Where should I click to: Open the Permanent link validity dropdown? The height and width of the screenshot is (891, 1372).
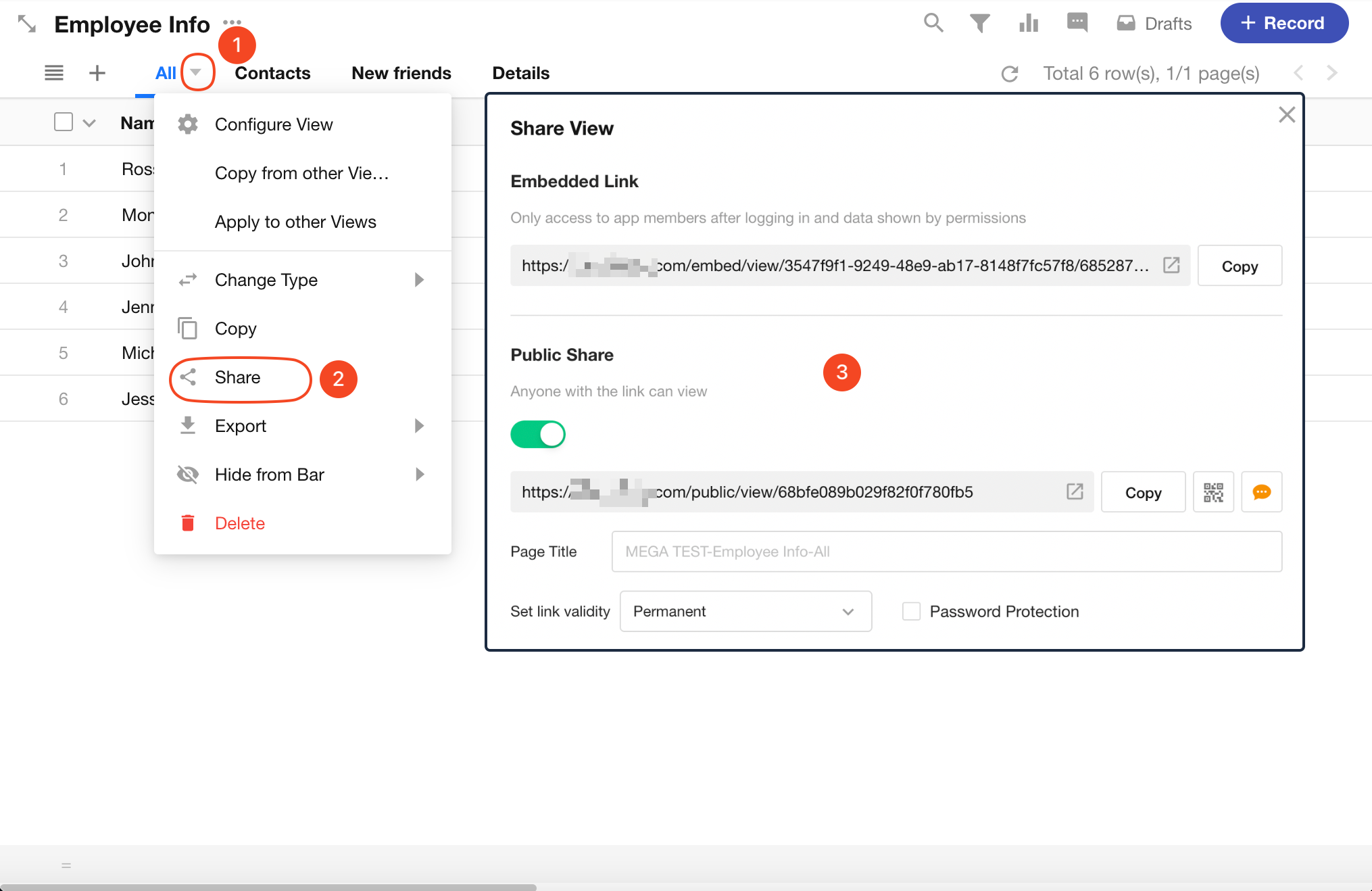point(745,611)
